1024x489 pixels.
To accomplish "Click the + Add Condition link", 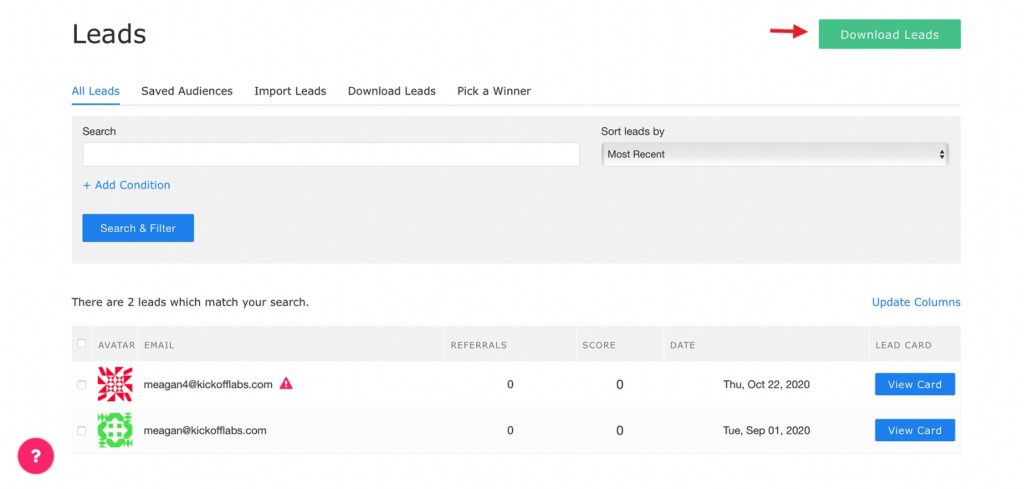I will pos(126,185).
